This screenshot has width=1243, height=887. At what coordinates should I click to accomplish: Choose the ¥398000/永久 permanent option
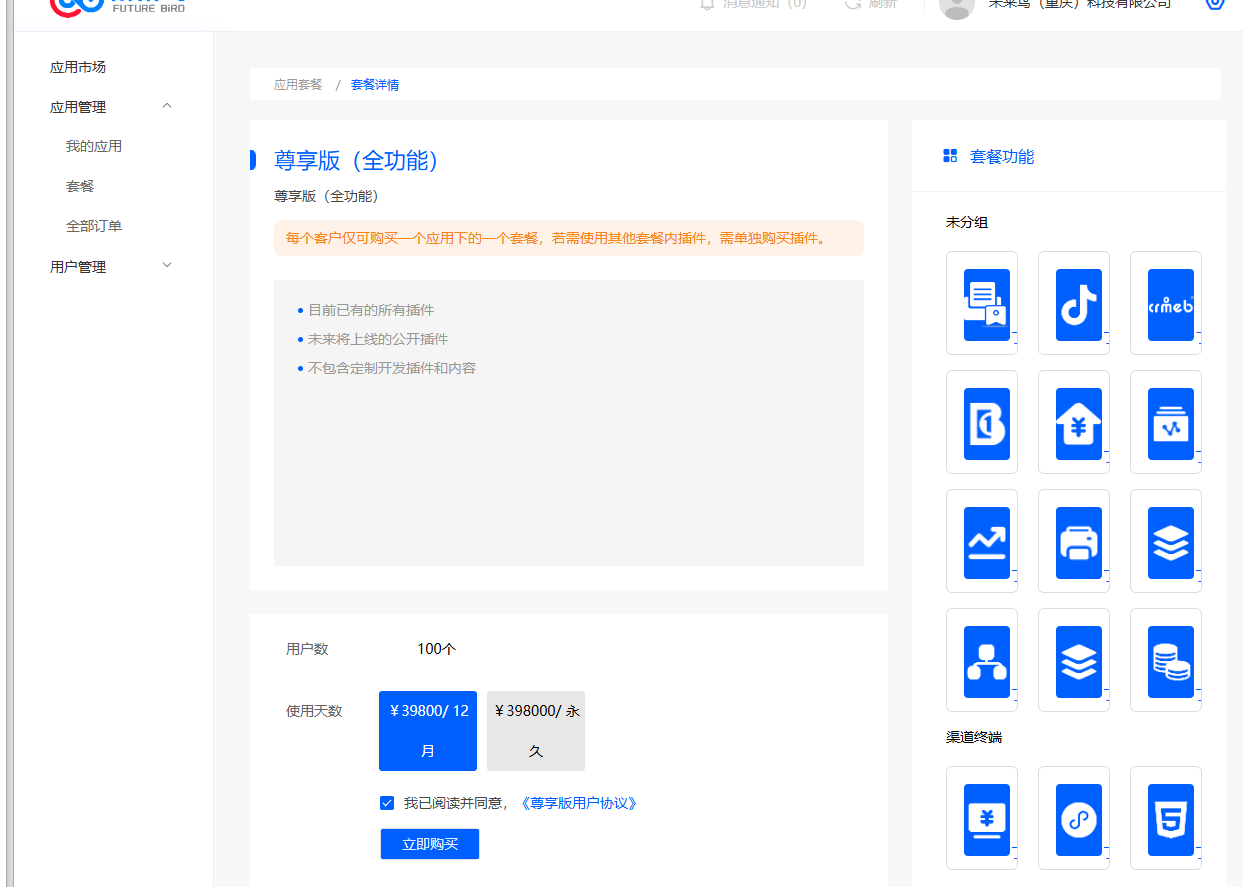coord(536,731)
